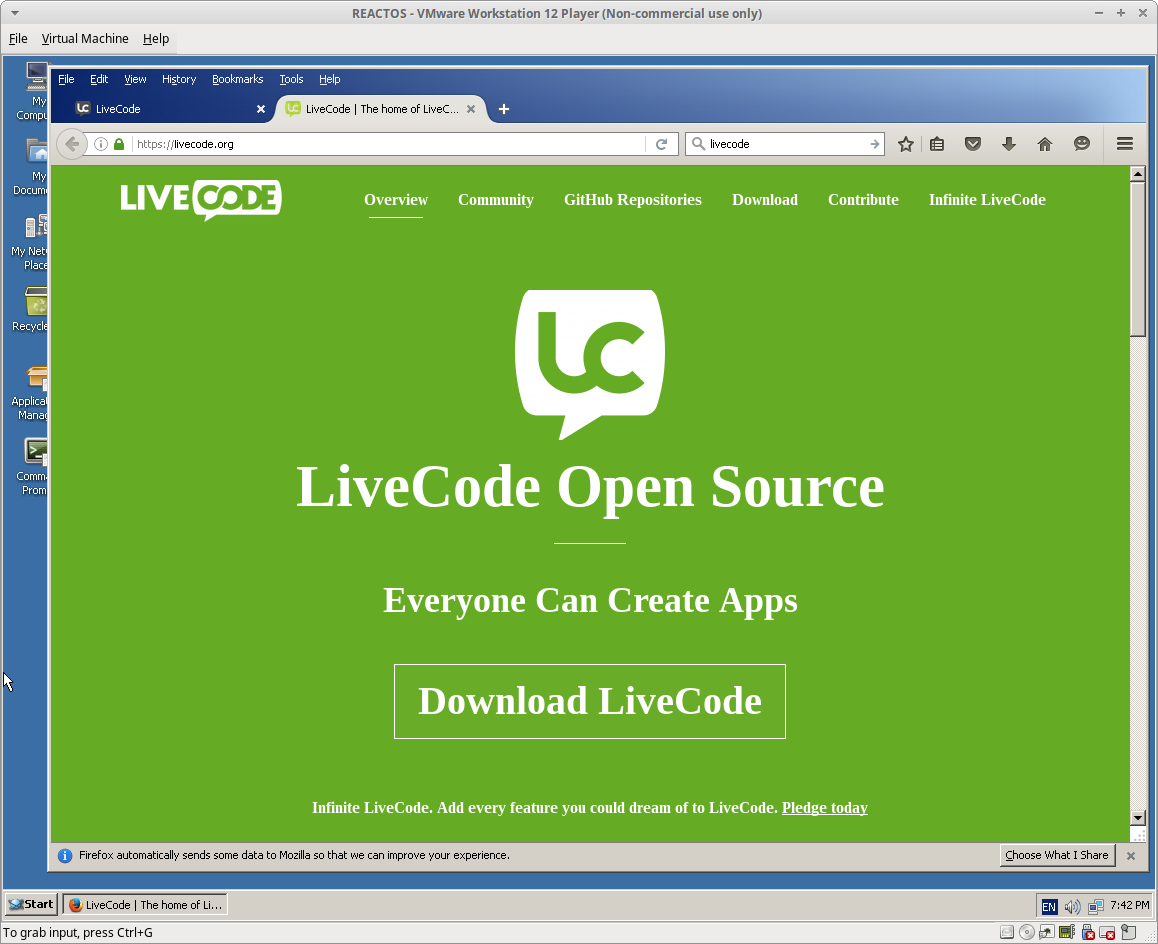
Task: Click the site information icon in address bar
Action: (x=101, y=144)
